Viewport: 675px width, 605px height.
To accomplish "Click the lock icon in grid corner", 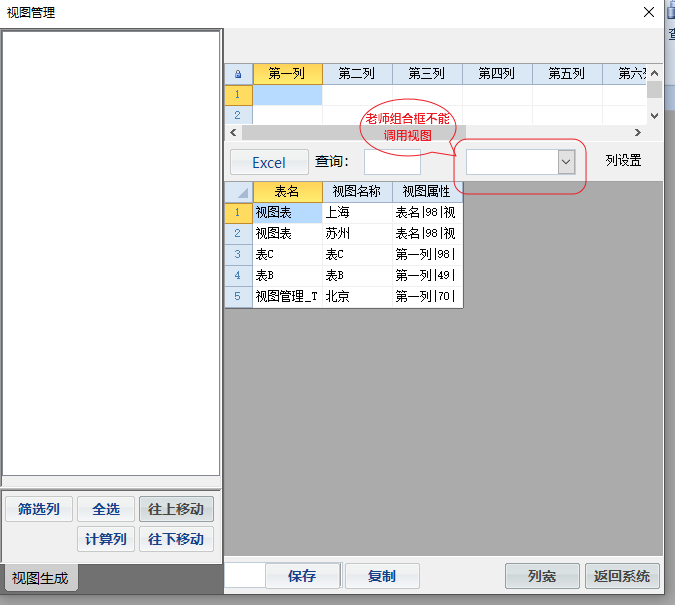I will click(x=238, y=74).
